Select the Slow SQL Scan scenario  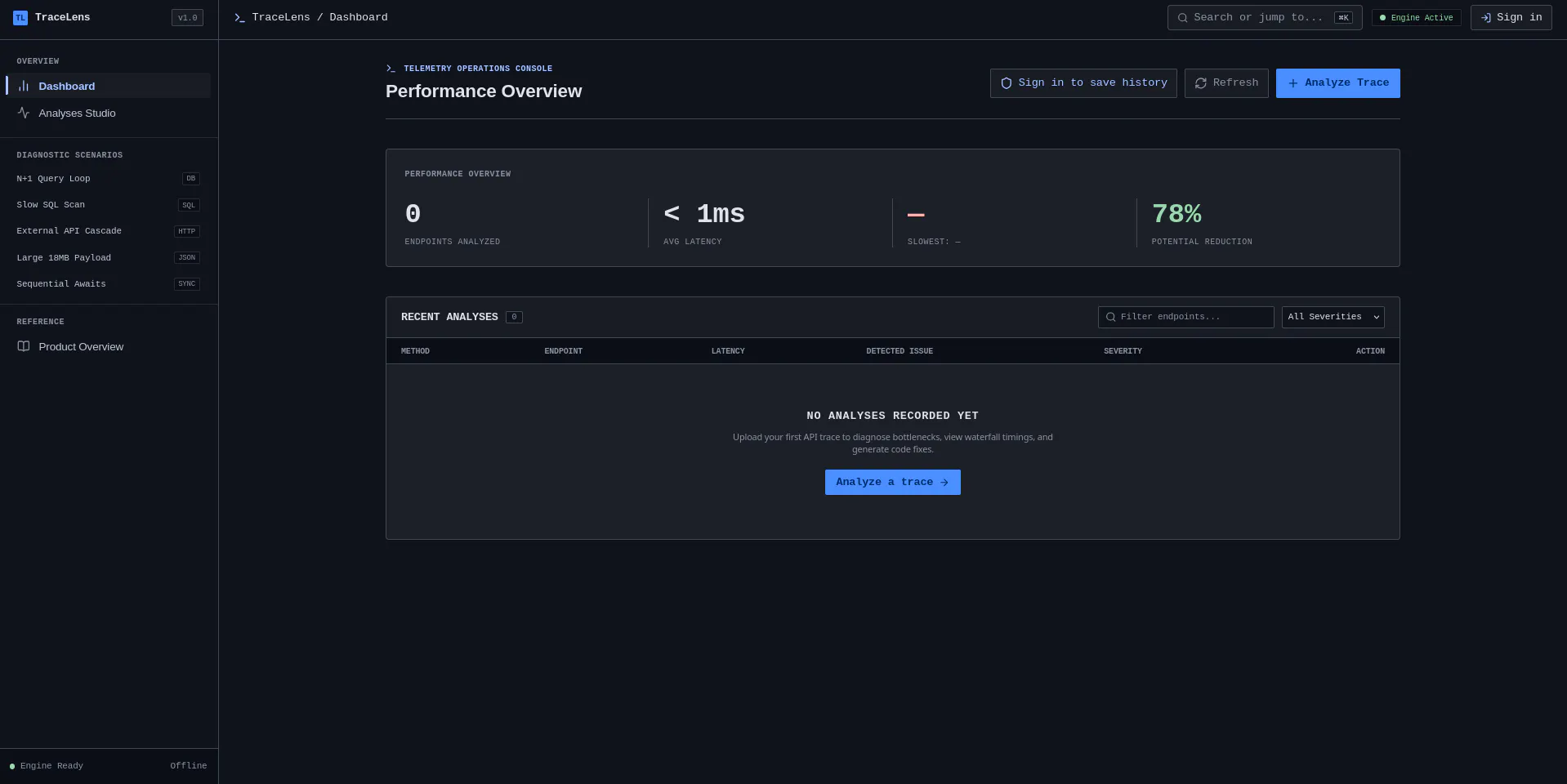click(x=108, y=205)
